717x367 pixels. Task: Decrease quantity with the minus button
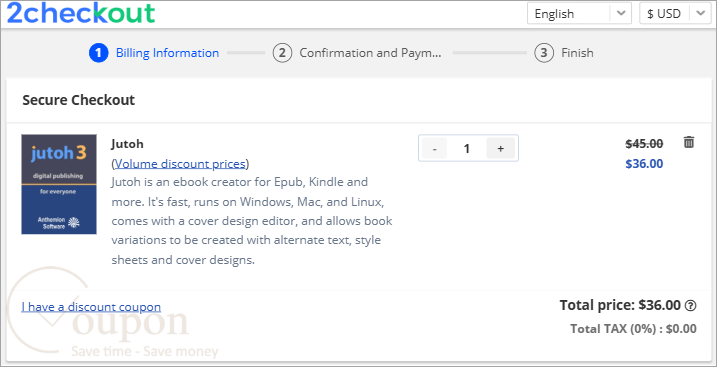coord(434,148)
